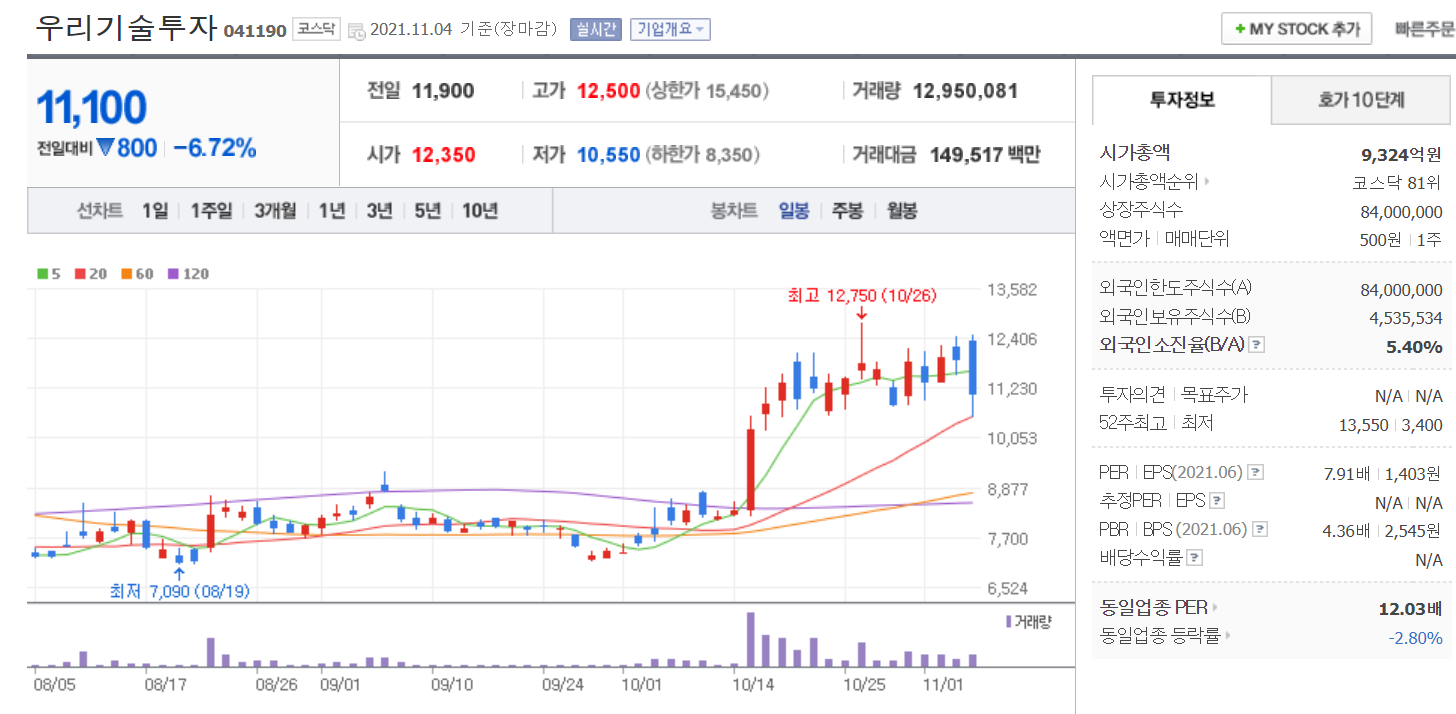Viewport: 1456px width, 714px height.
Task: Select the 월봉 candlestick chart
Action: click(x=902, y=211)
